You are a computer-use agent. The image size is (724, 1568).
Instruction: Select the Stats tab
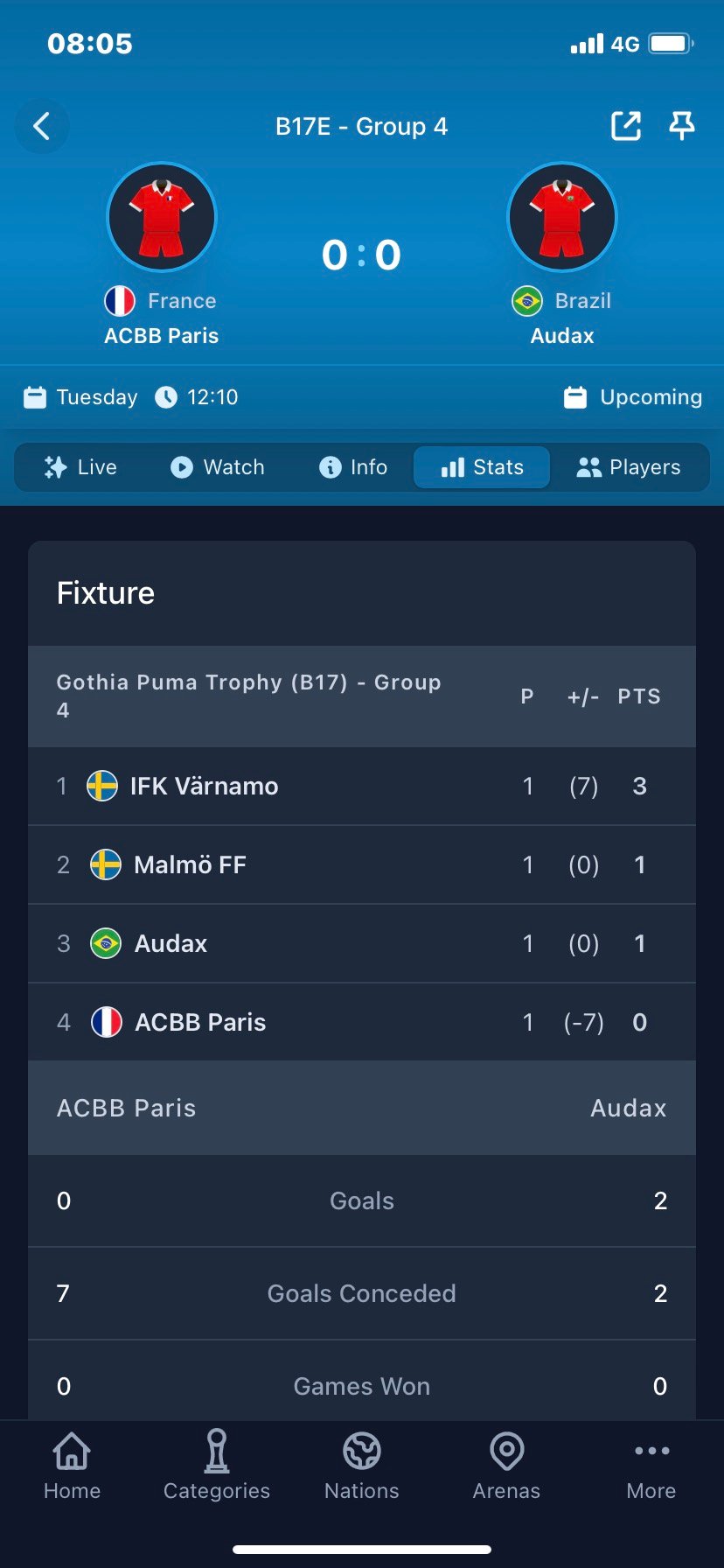[482, 467]
